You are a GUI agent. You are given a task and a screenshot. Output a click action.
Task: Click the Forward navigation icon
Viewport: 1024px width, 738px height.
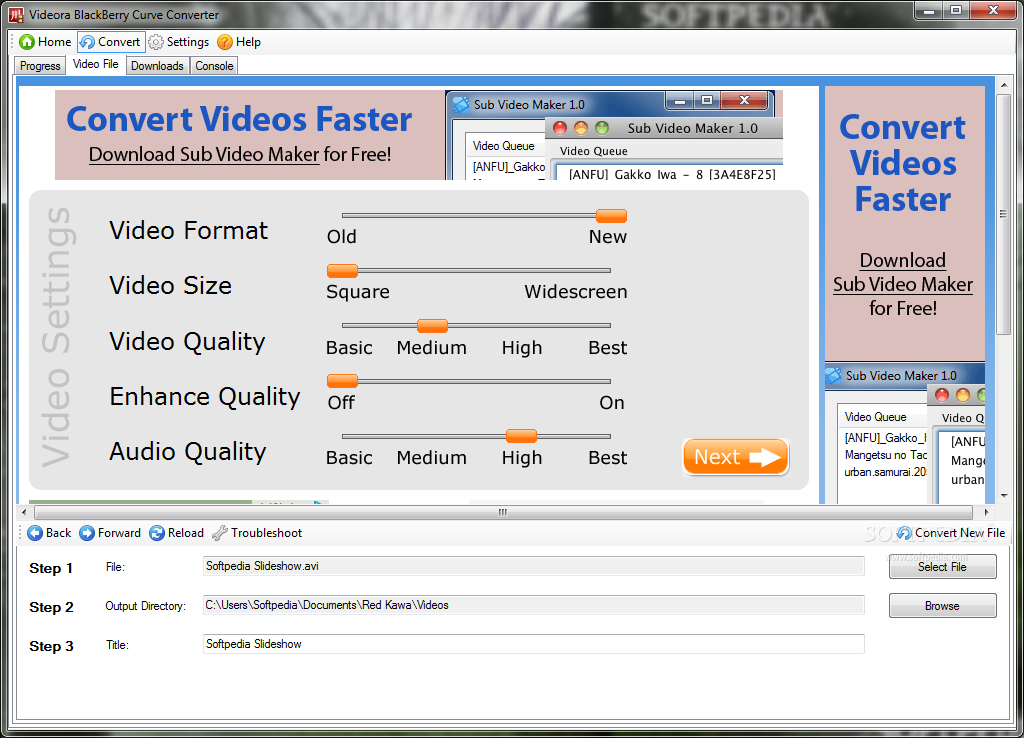tap(87, 533)
